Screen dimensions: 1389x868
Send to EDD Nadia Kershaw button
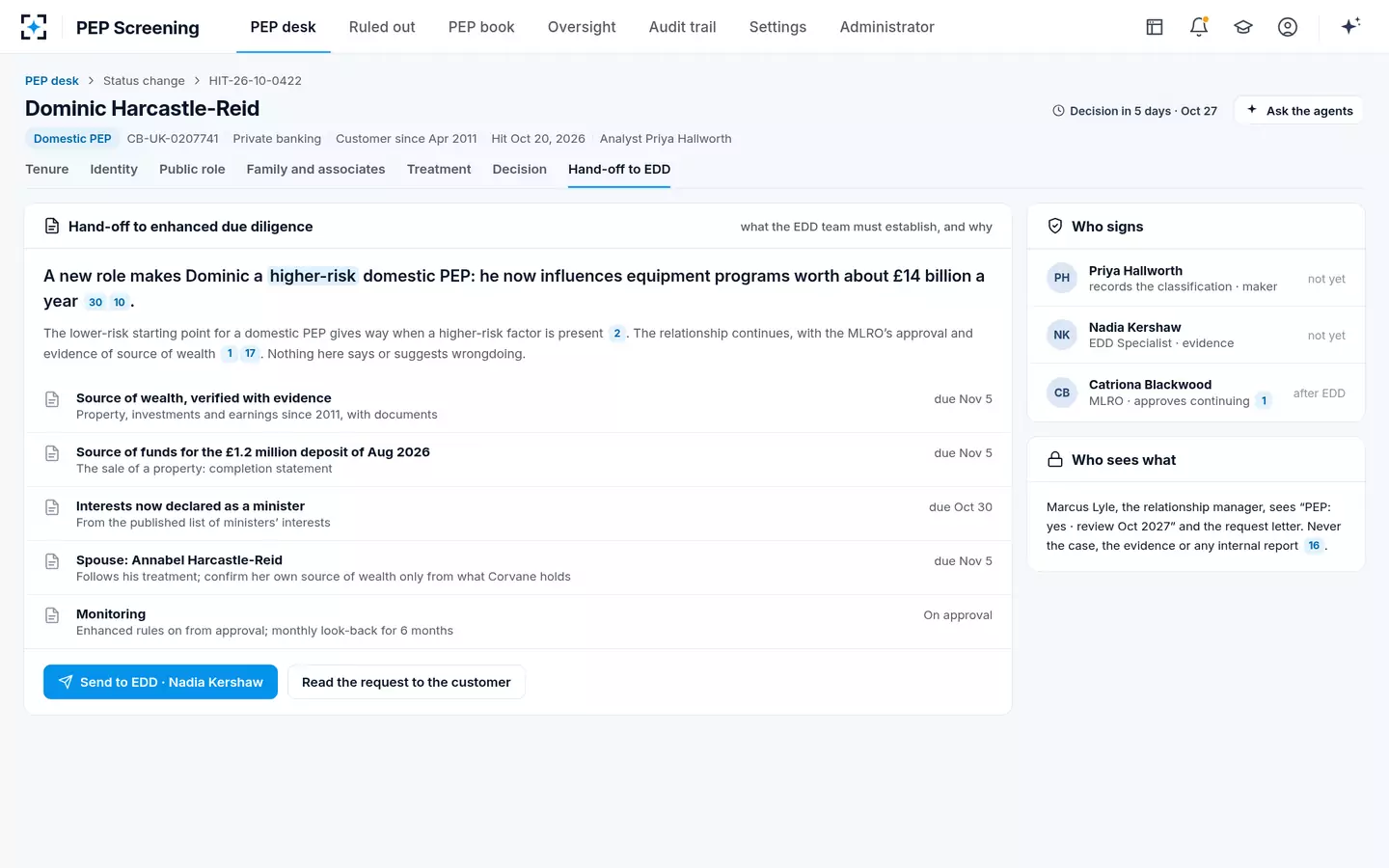160,682
